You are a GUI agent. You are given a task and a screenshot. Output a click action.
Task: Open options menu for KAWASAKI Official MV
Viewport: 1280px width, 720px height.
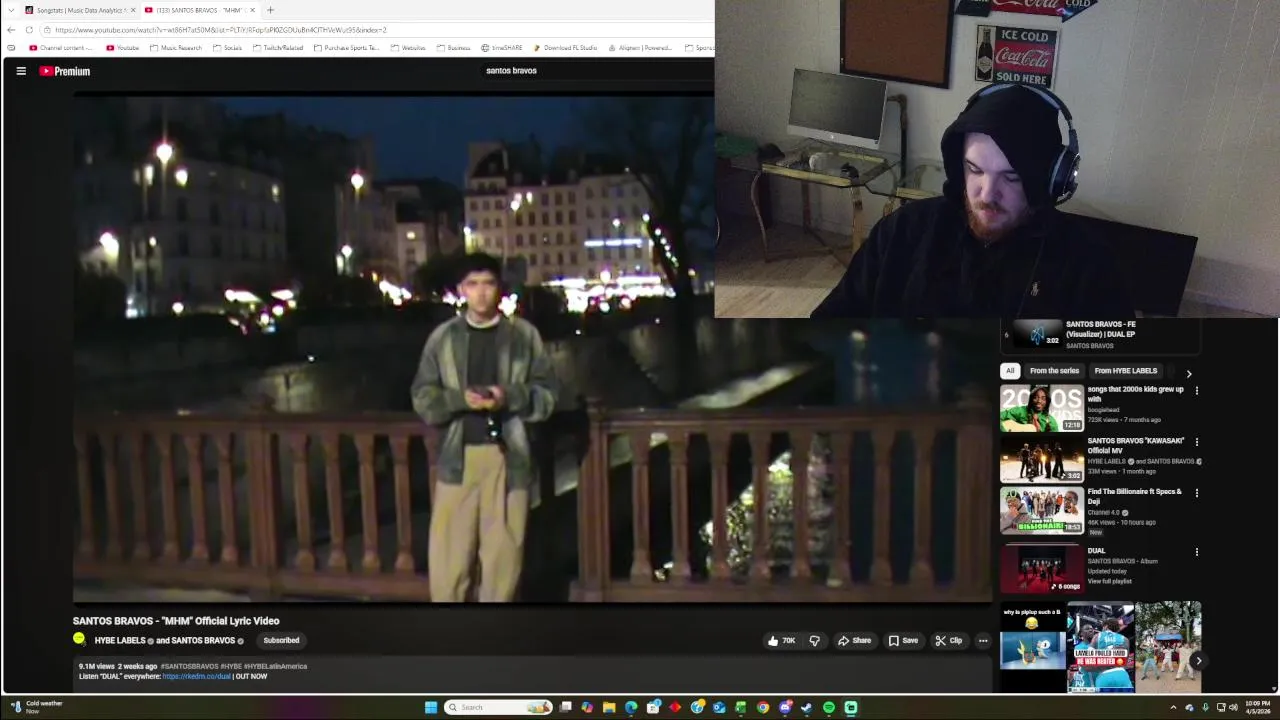(1197, 442)
